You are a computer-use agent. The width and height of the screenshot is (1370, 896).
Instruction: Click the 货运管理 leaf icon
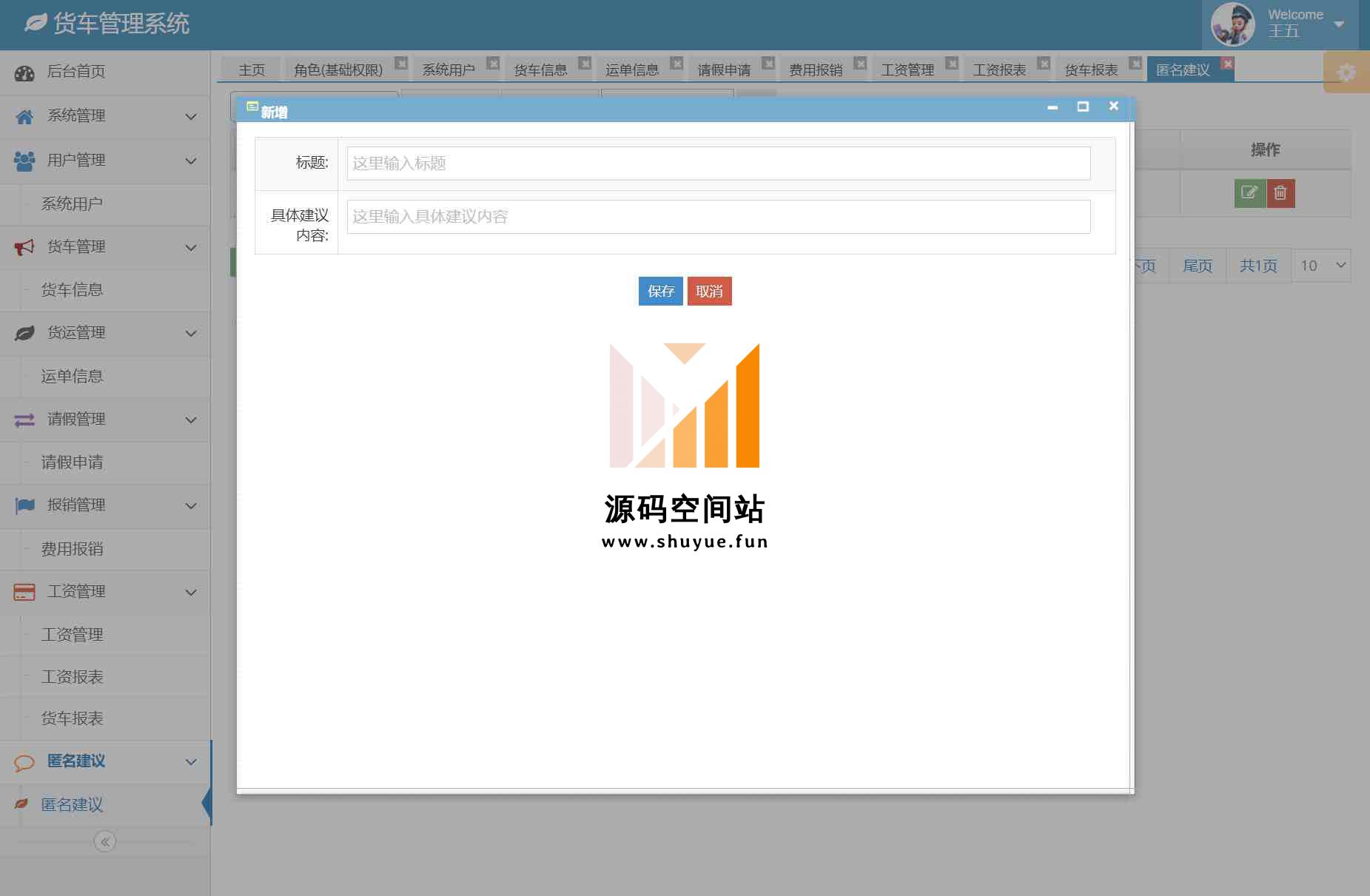[x=24, y=333]
